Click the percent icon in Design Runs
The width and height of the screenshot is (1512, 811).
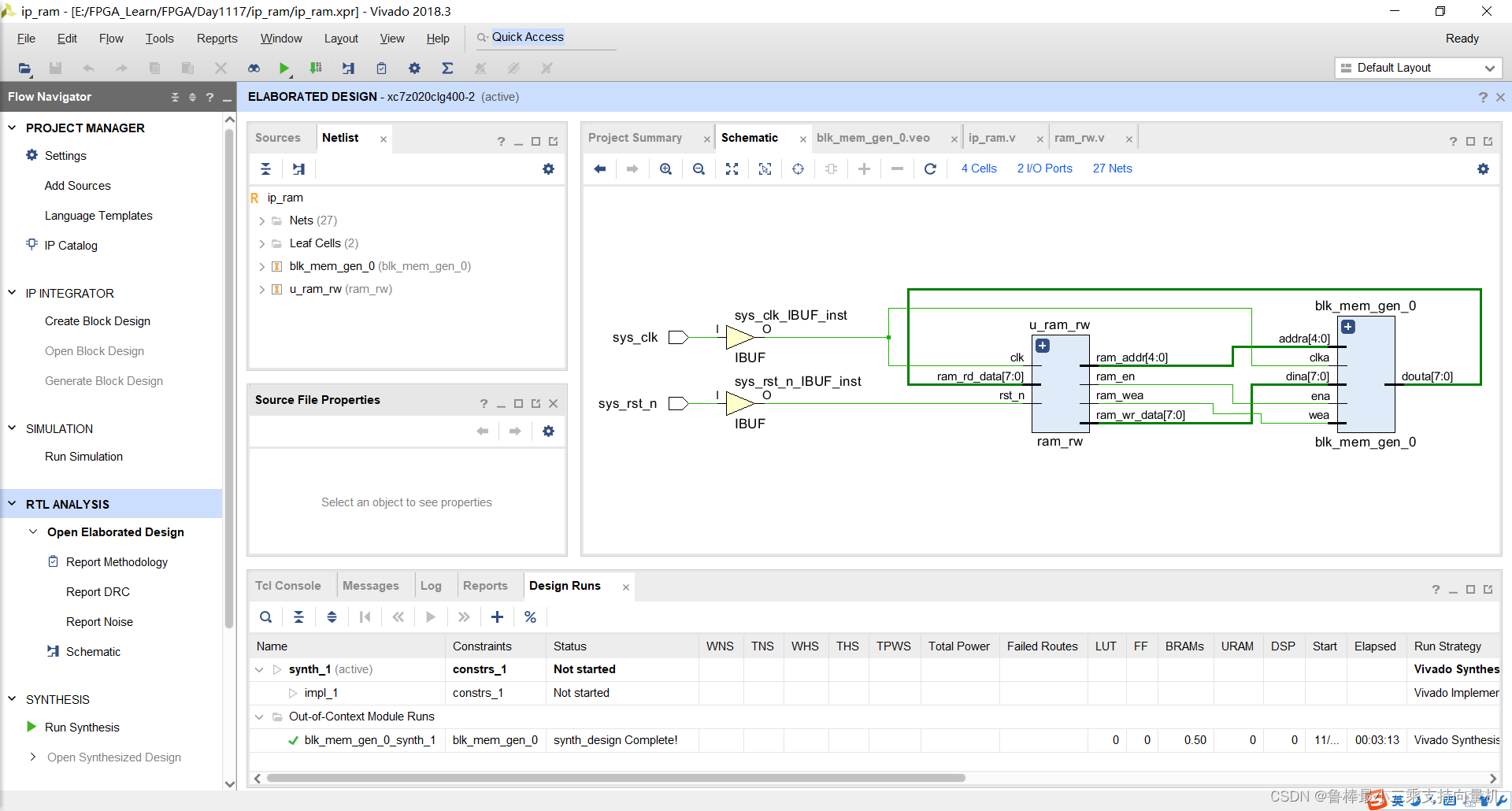pyautogui.click(x=530, y=617)
